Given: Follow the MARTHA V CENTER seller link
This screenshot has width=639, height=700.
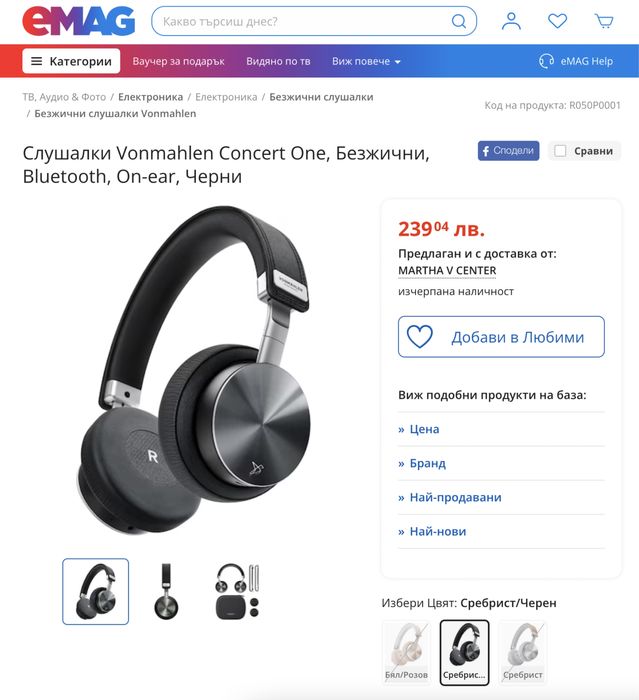Looking at the screenshot, I should 447,271.
